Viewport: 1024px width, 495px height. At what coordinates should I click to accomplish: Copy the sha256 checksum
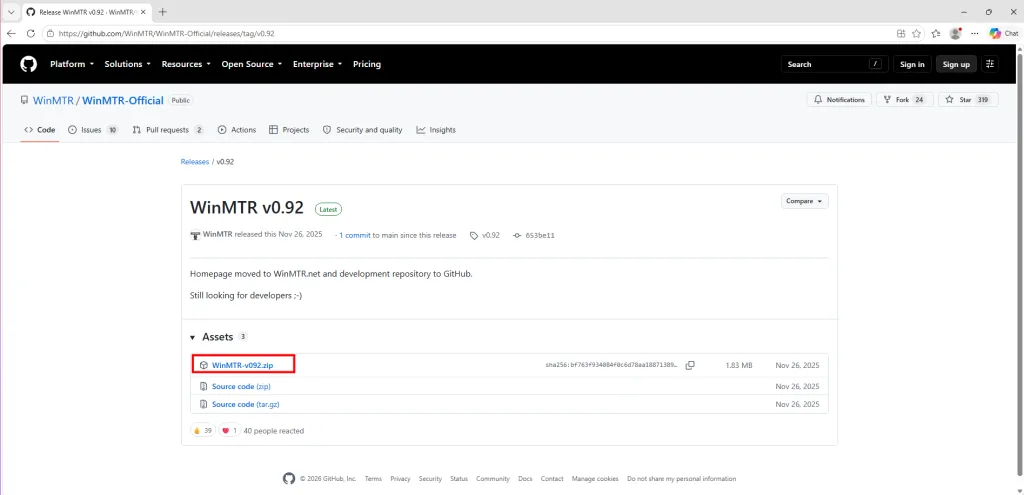coord(690,366)
